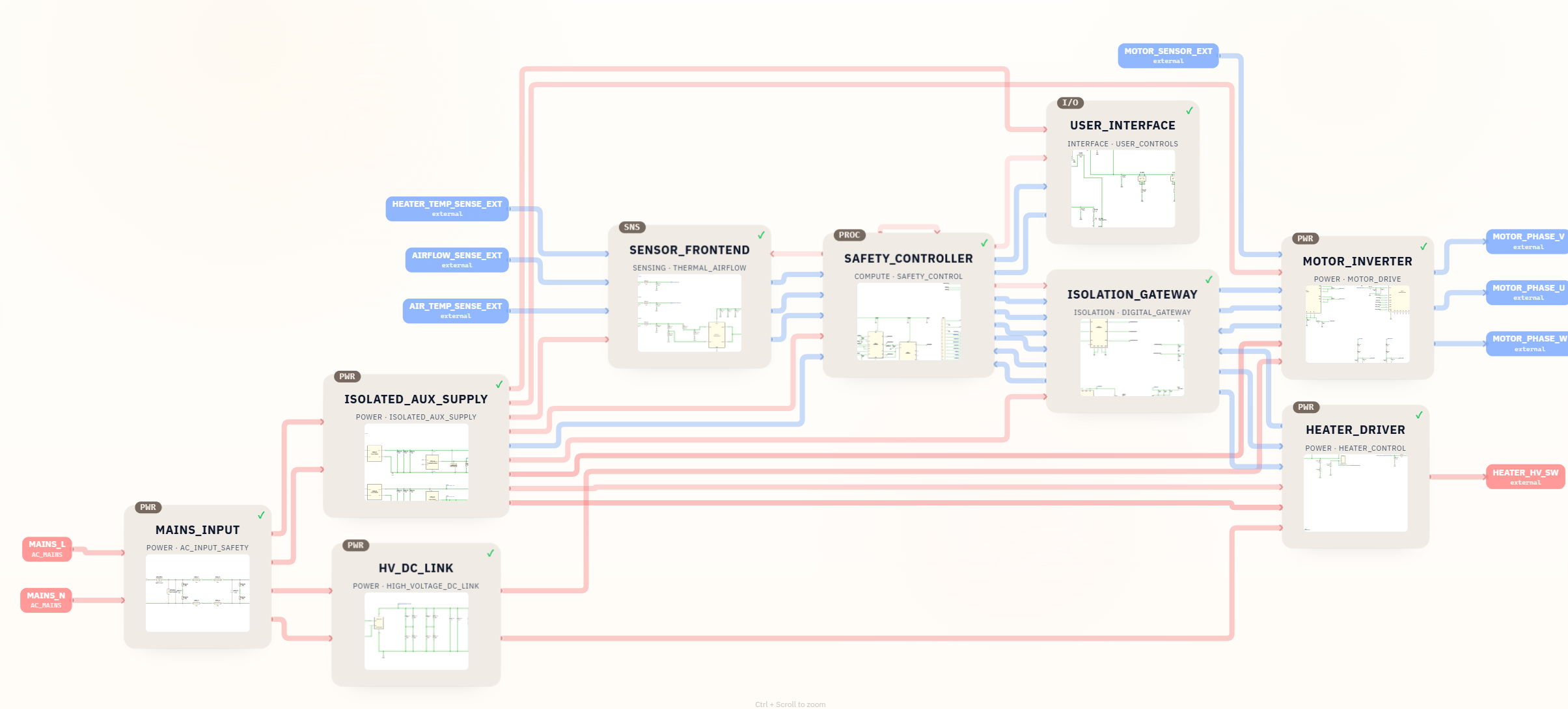
Task: Select the HEATER_TEMP_SENSE_EXT external port
Action: click(x=447, y=209)
